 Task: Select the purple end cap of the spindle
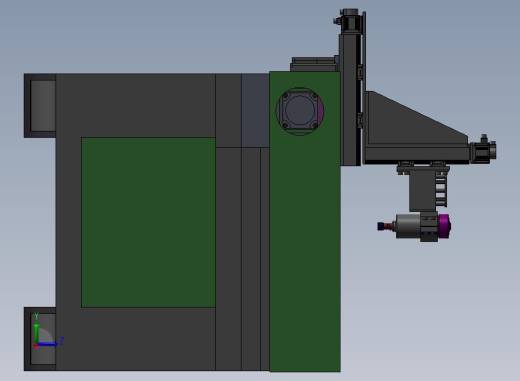click(x=445, y=226)
